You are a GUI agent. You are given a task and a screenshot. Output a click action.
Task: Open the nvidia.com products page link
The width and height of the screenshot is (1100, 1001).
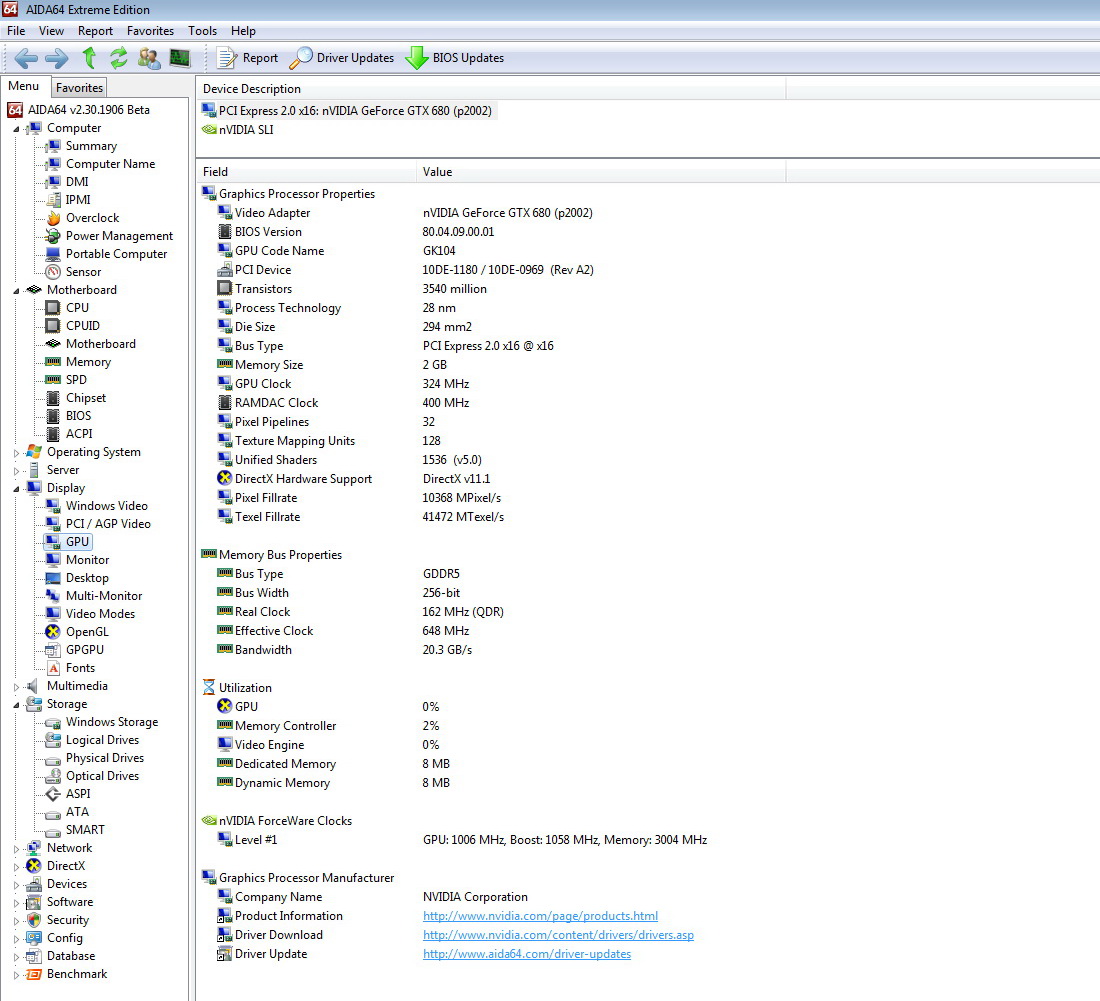[540, 916]
